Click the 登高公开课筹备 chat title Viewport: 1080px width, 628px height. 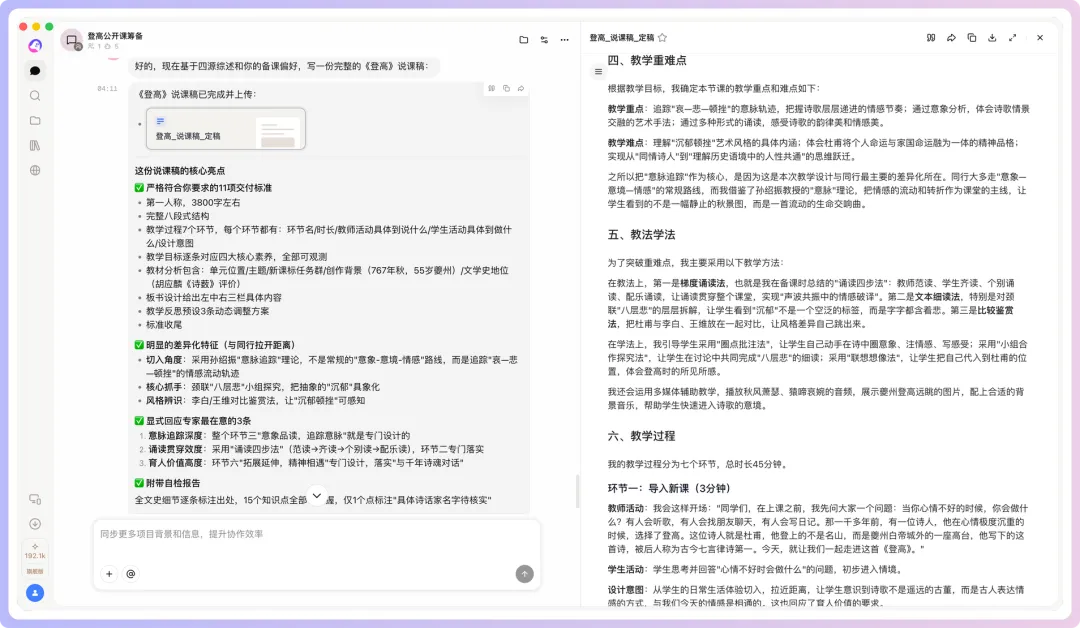tap(115, 36)
